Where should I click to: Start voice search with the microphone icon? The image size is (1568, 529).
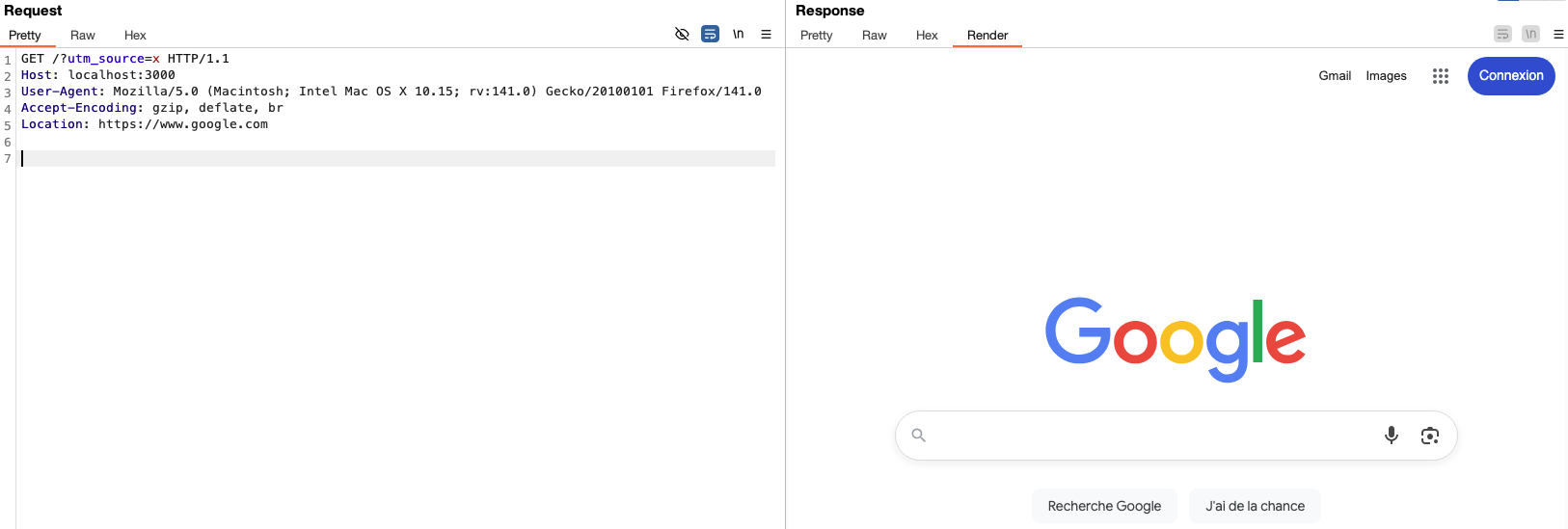coord(1391,436)
